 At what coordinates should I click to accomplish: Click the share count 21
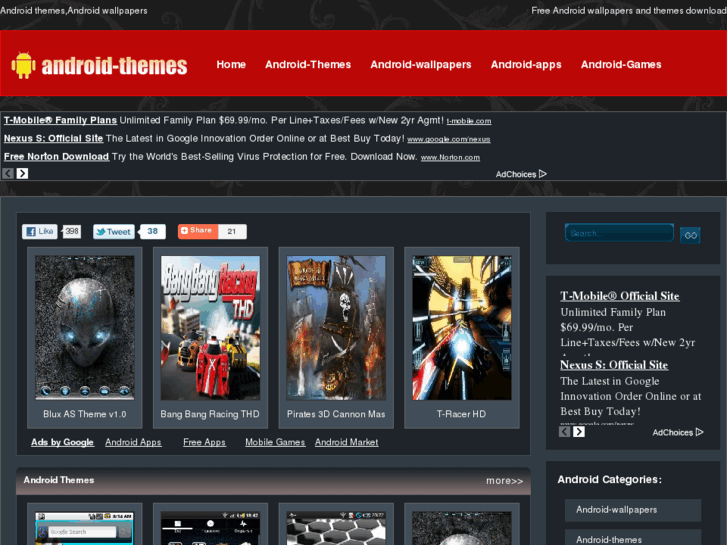[x=232, y=231]
